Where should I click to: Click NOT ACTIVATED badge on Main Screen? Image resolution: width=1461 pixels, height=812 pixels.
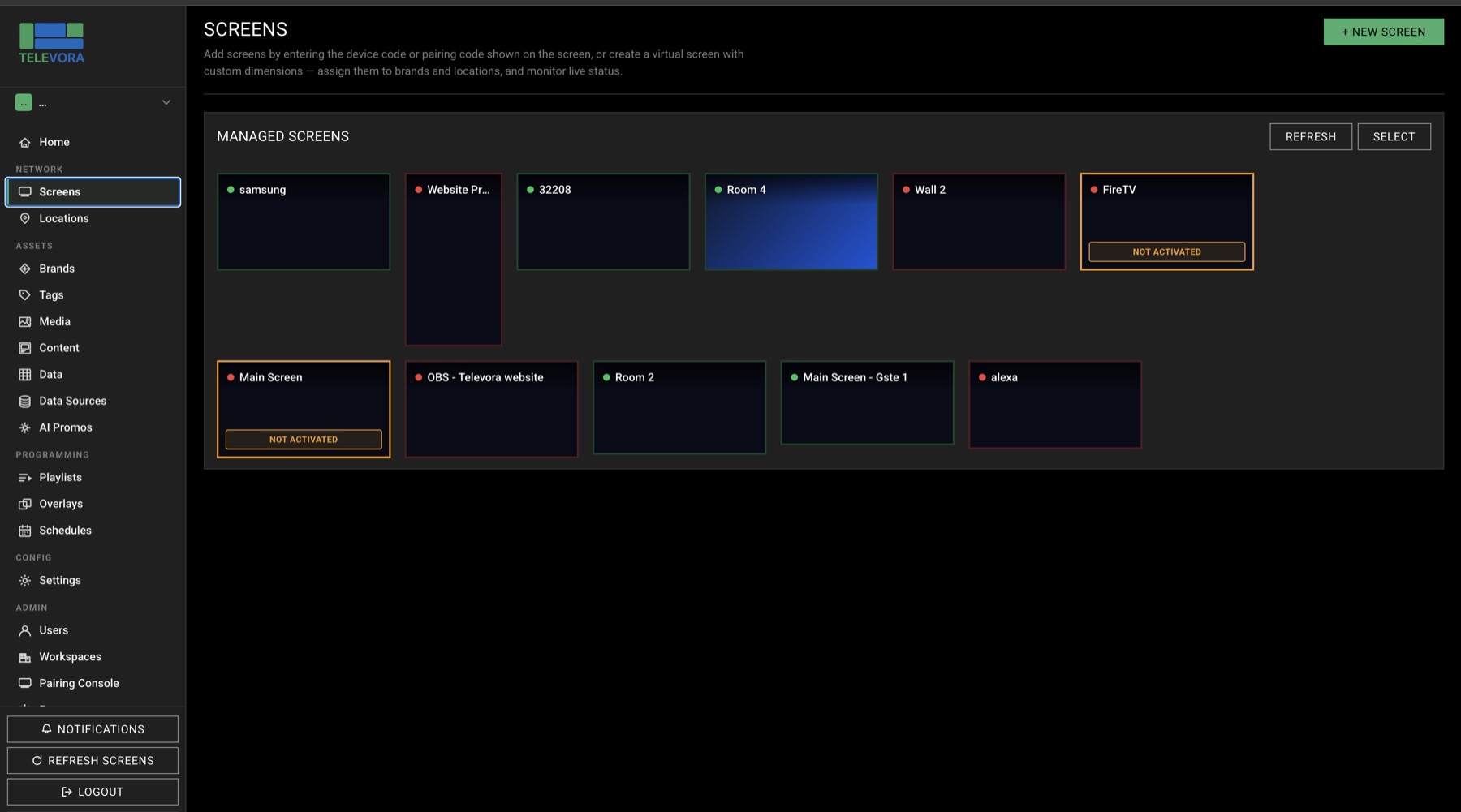(x=304, y=440)
